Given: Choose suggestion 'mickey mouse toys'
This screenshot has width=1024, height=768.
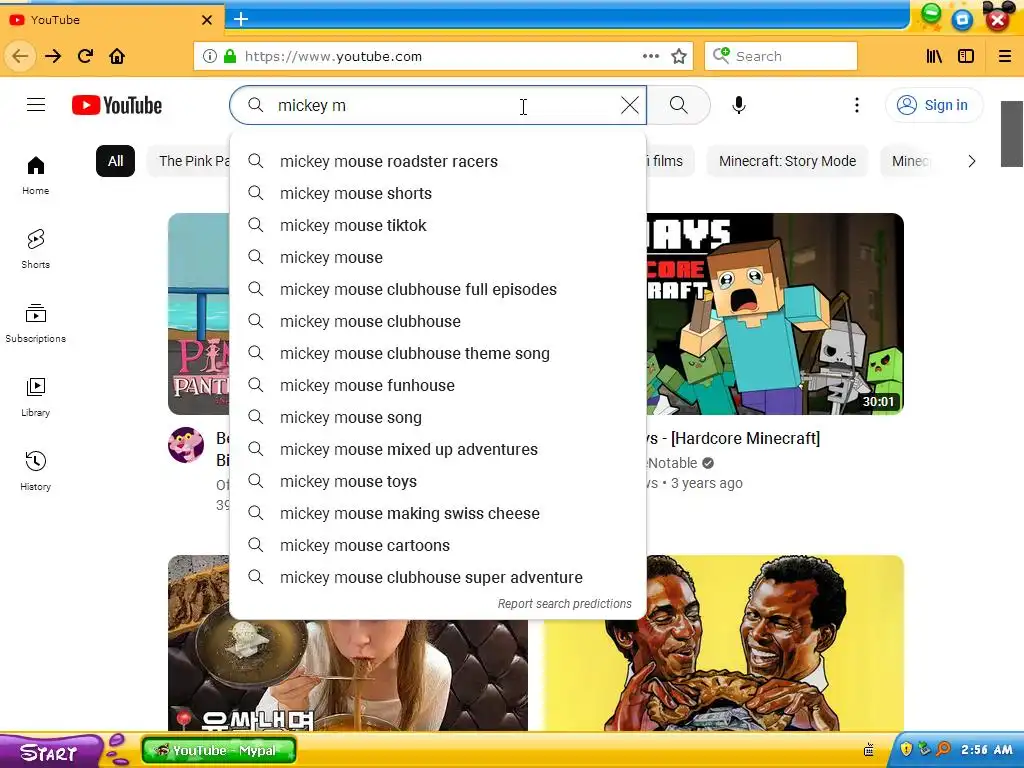Looking at the screenshot, I should [x=438, y=481].
